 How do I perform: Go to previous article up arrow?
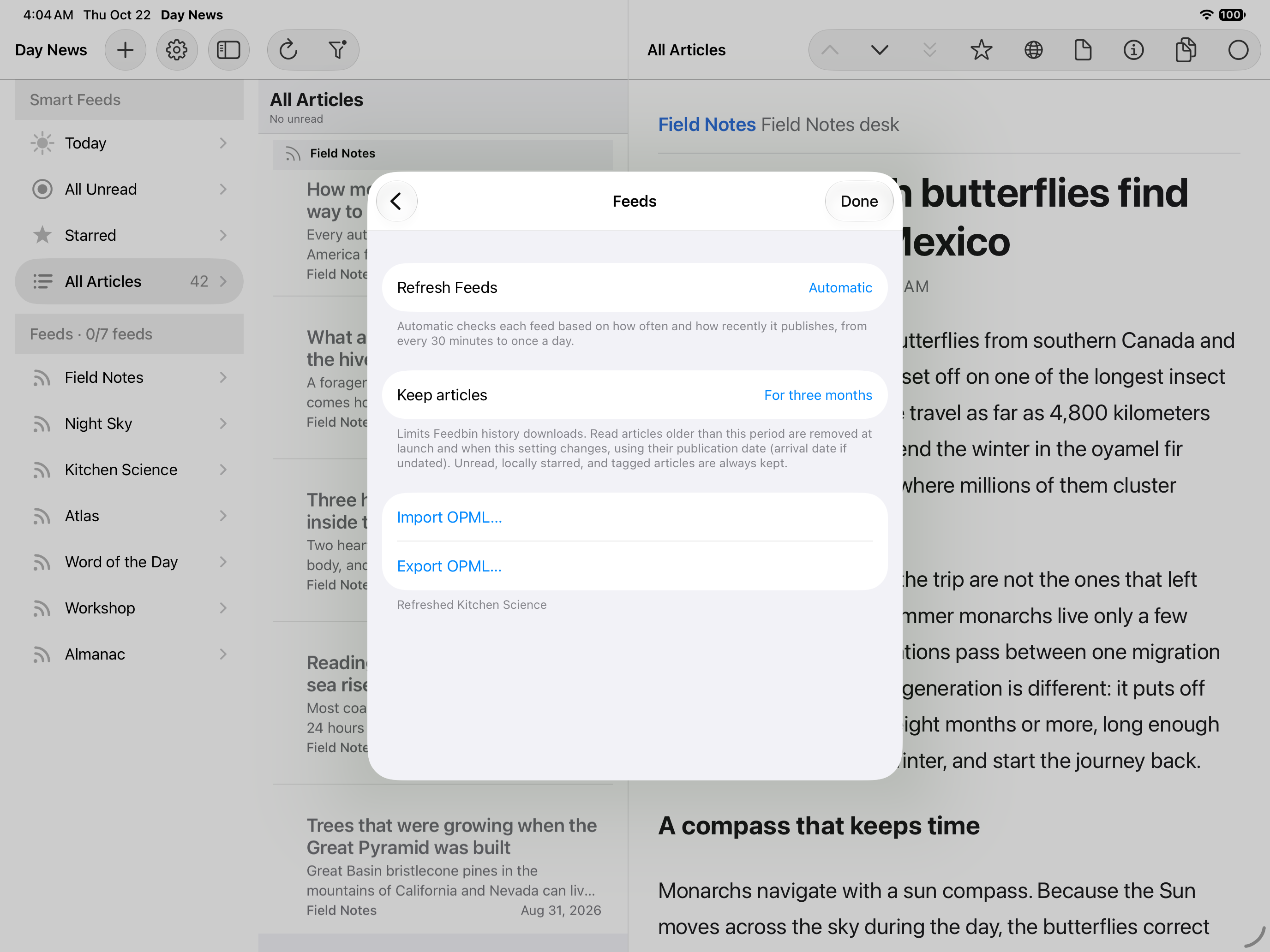[830, 50]
